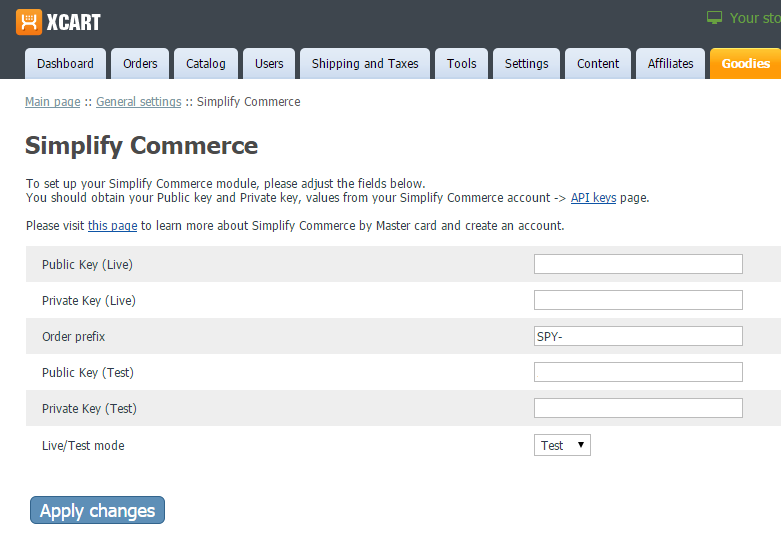Open Shipping and Taxes tab

(x=365, y=63)
